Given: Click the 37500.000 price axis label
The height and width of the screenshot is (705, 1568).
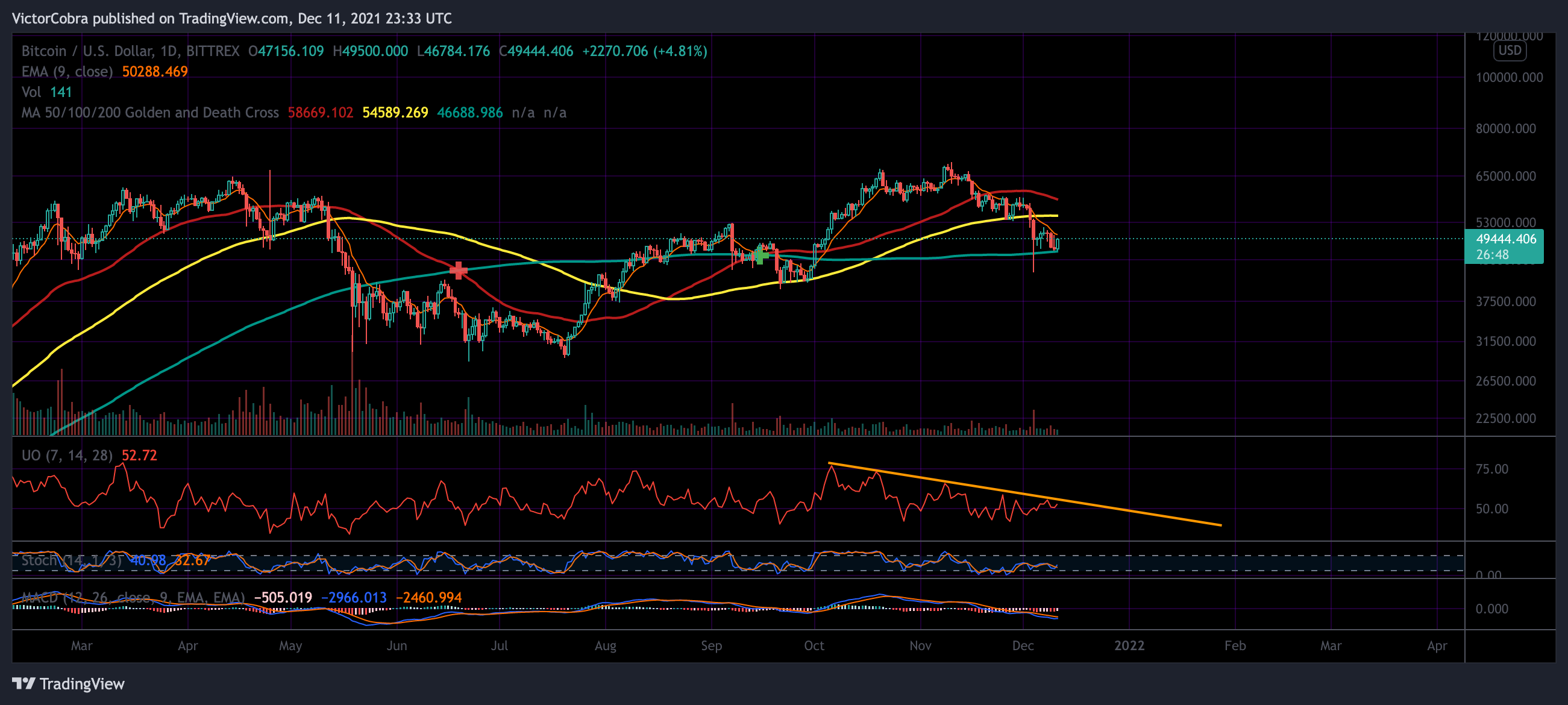Looking at the screenshot, I should (x=1505, y=301).
